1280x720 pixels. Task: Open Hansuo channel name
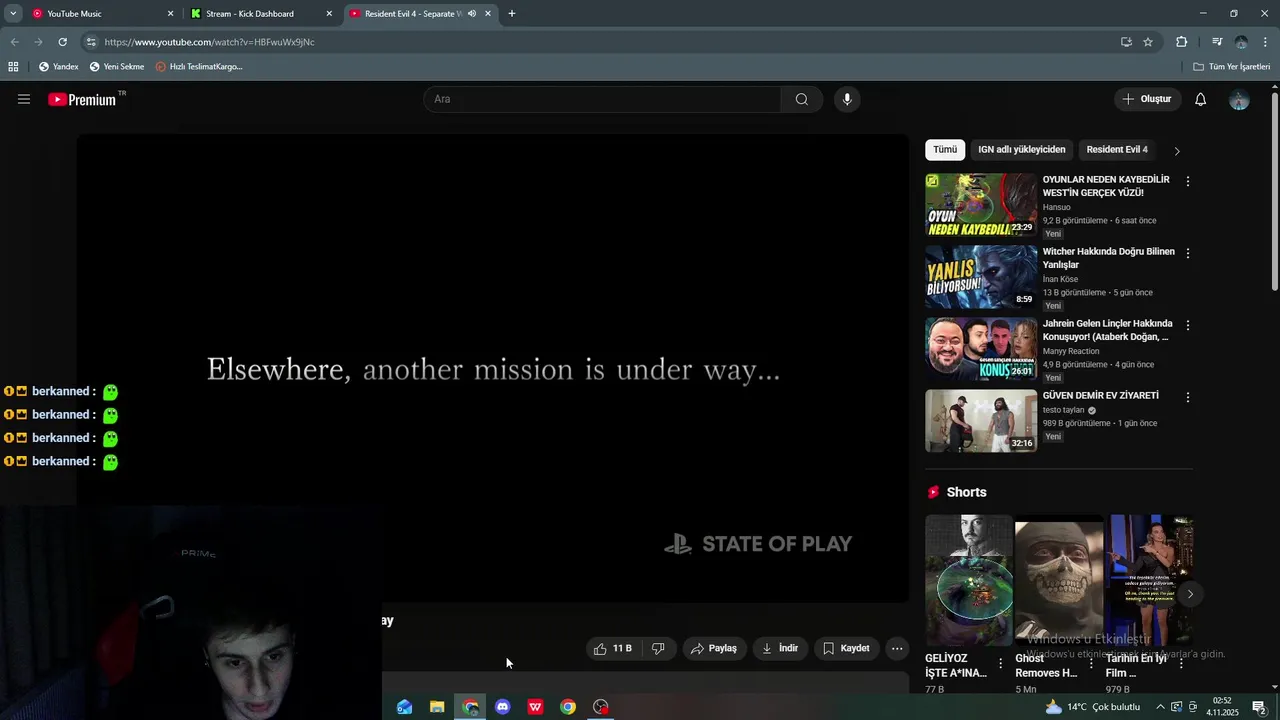coord(1056,207)
